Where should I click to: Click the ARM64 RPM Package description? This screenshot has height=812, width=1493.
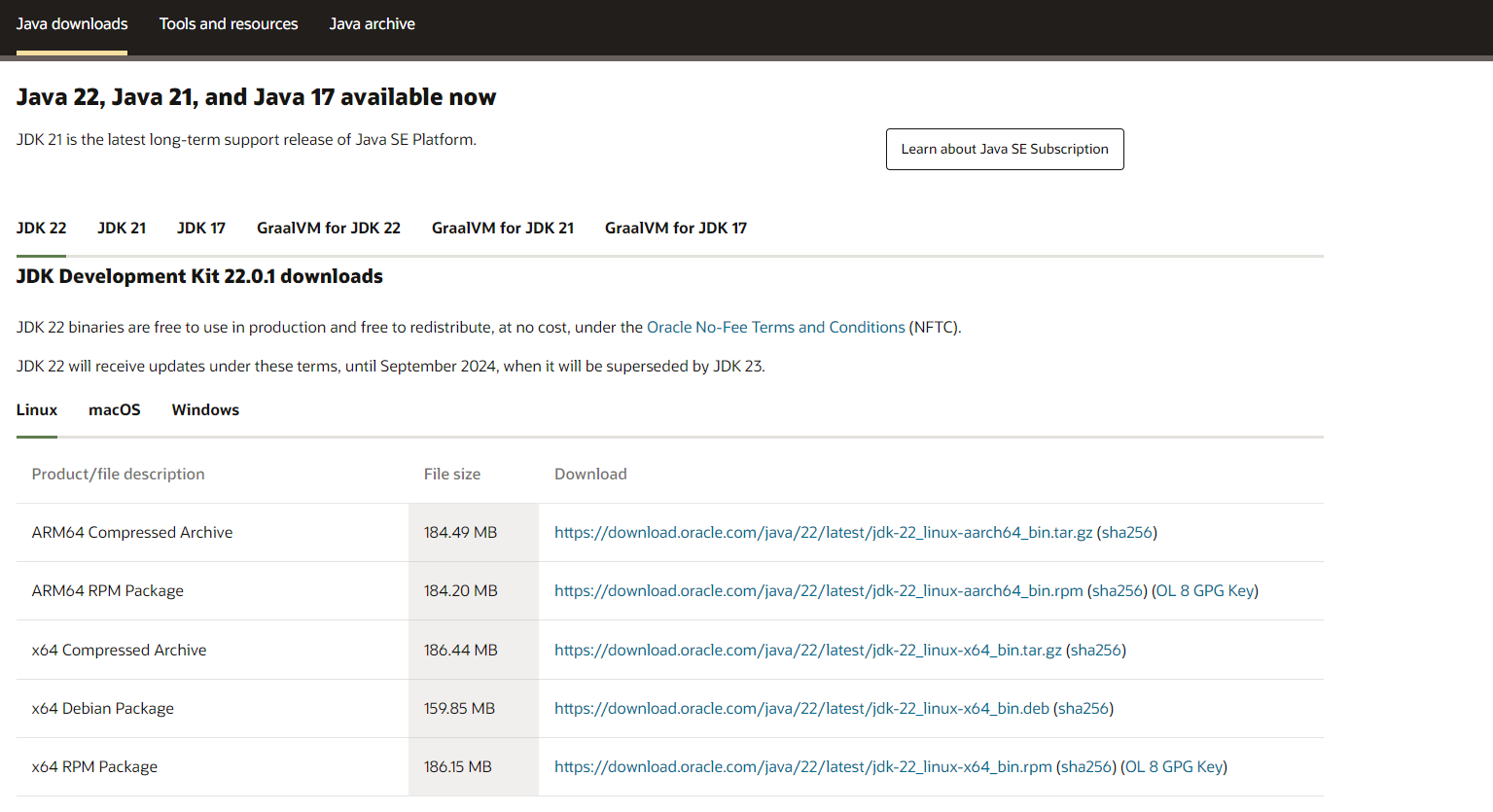point(108,591)
